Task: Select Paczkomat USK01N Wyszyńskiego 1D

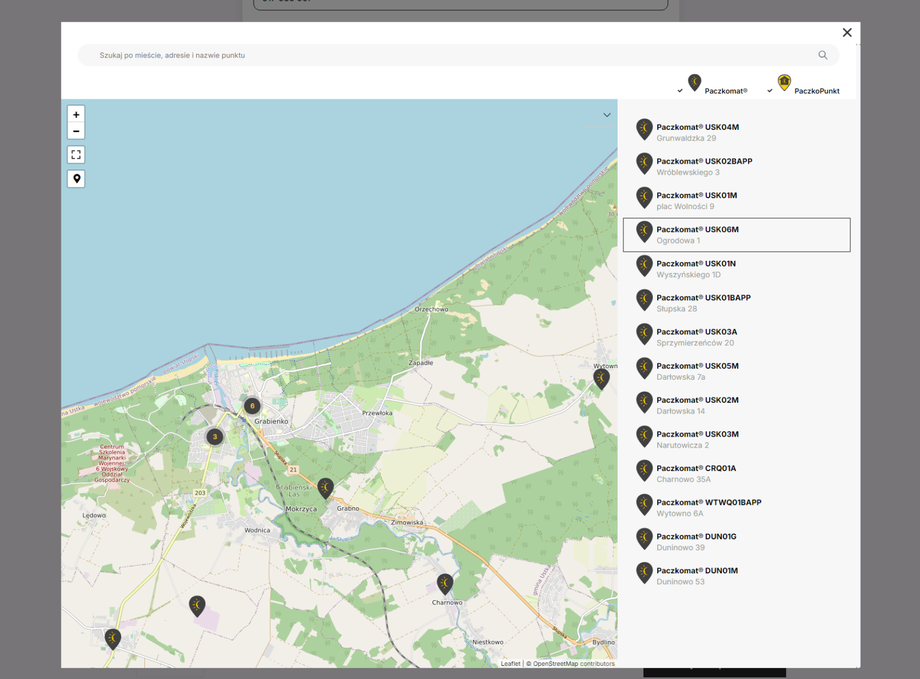Action: click(736, 269)
